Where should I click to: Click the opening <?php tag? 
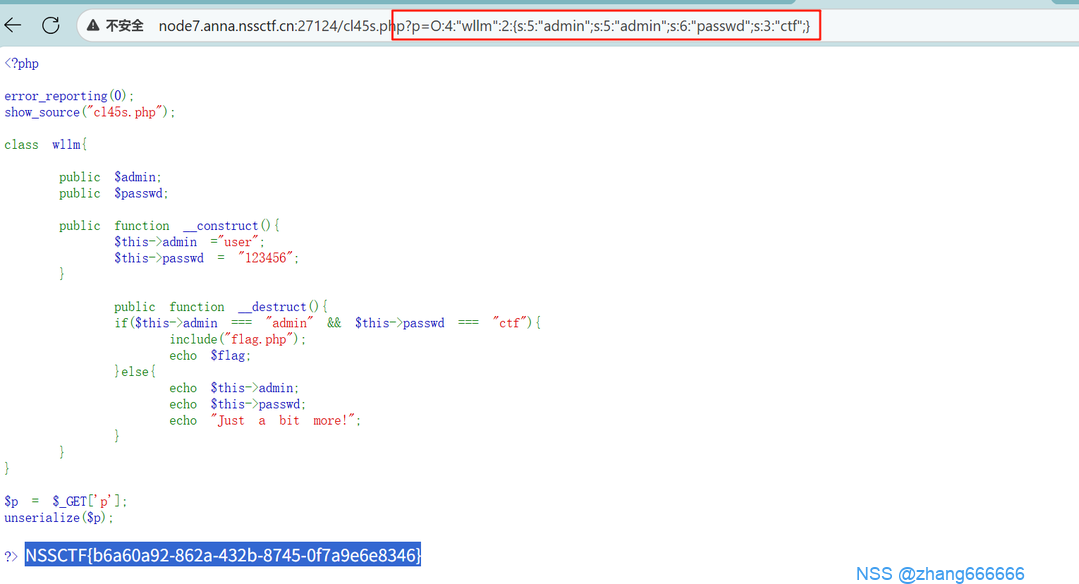coord(21,63)
